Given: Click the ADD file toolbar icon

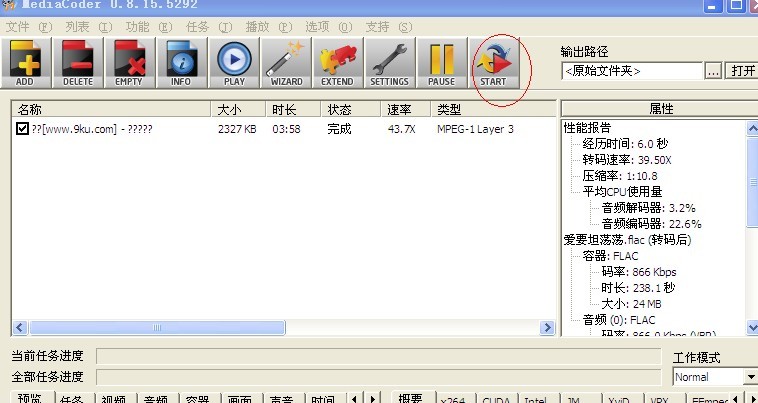Looking at the screenshot, I should 25,63.
